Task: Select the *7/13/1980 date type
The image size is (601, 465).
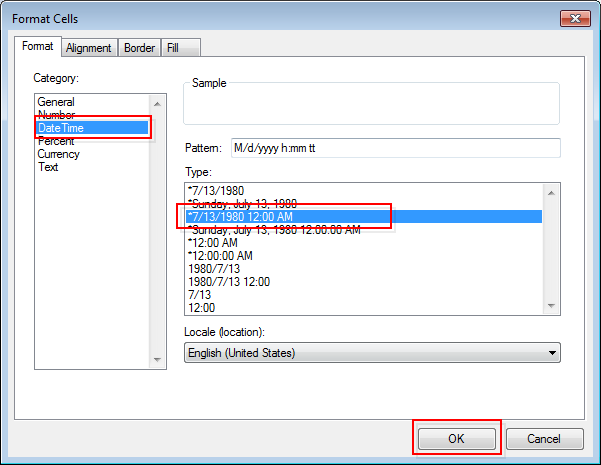Action: [216, 190]
